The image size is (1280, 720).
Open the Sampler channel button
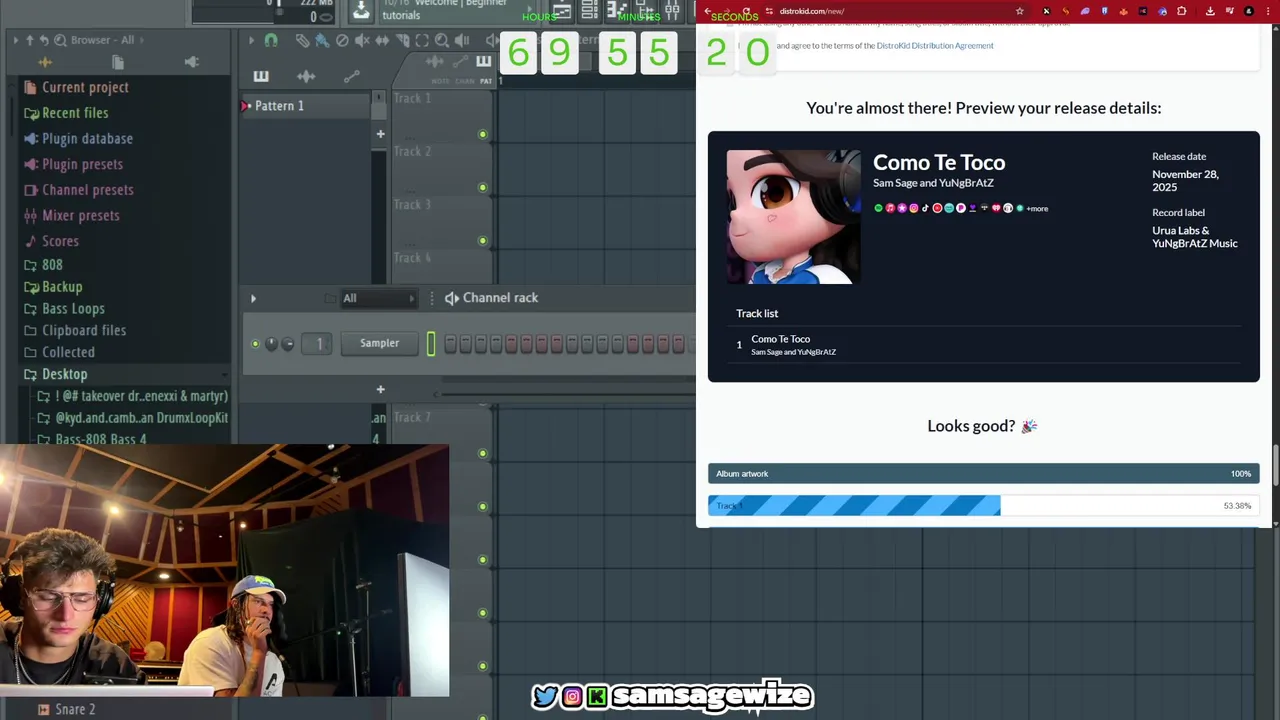[x=379, y=343]
